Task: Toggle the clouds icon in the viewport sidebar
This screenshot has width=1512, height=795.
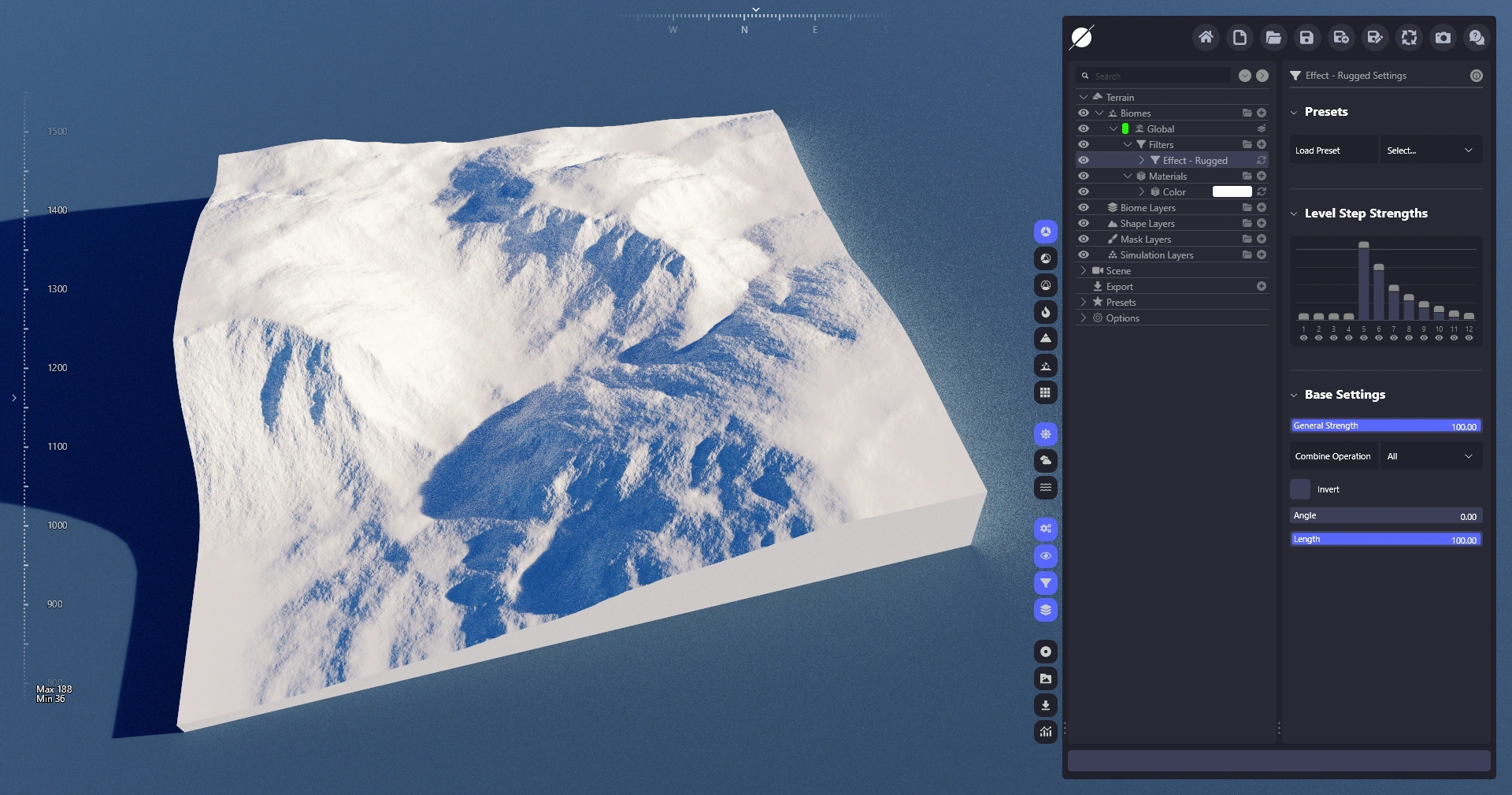Action: pyautogui.click(x=1045, y=460)
